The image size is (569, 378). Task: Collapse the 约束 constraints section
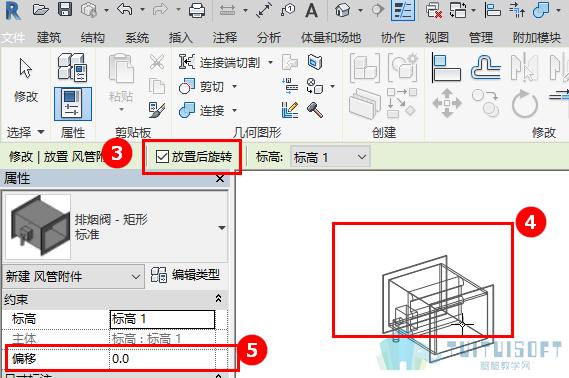[x=218, y=299]
